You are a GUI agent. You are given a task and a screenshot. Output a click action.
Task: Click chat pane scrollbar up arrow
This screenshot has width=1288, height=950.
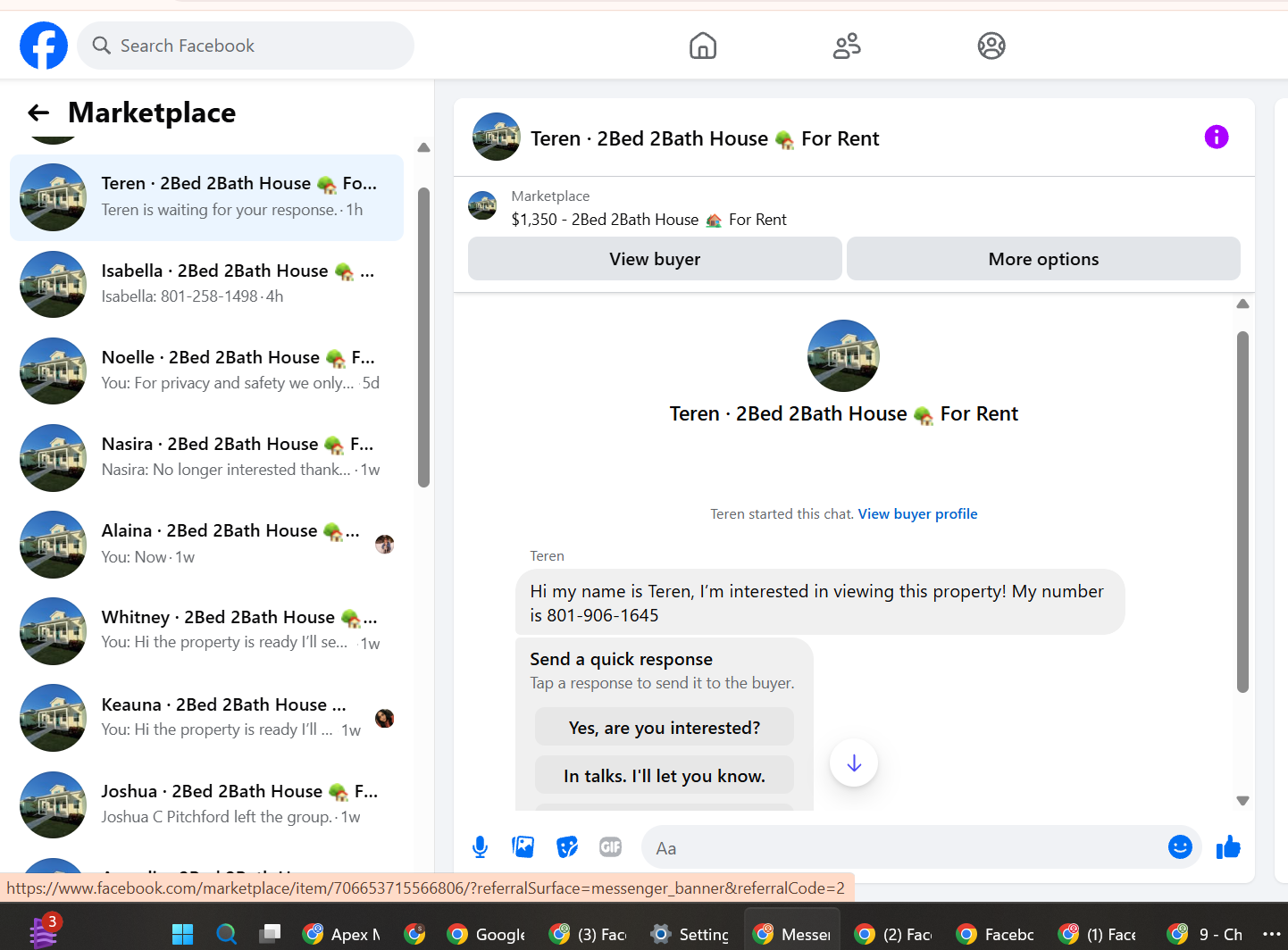(x=1242, y=304)
